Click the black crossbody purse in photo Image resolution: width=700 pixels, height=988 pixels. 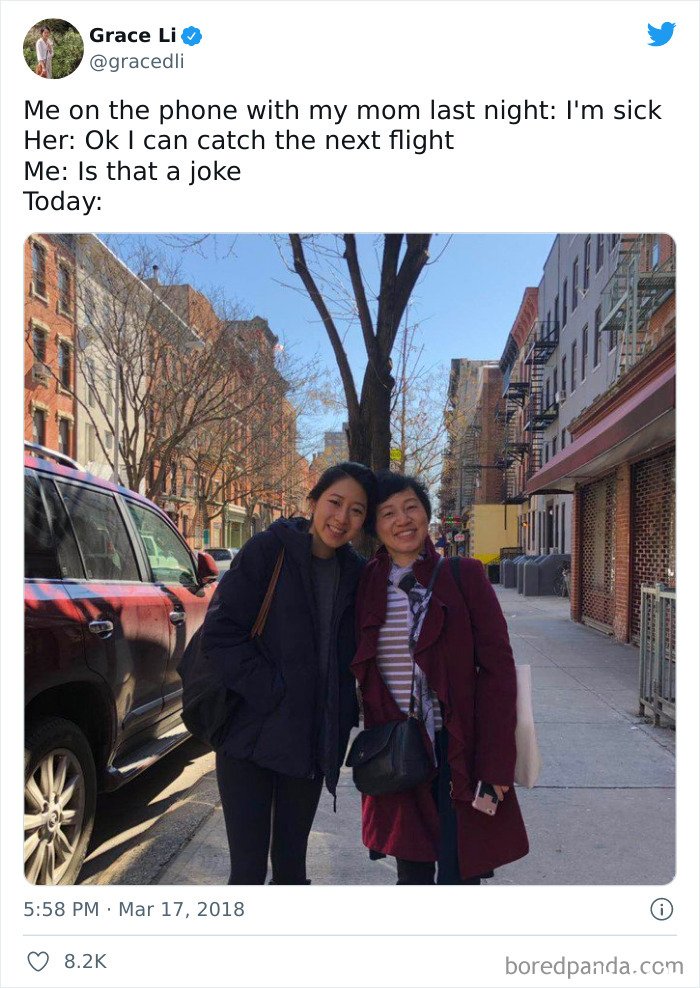[391, 755]
